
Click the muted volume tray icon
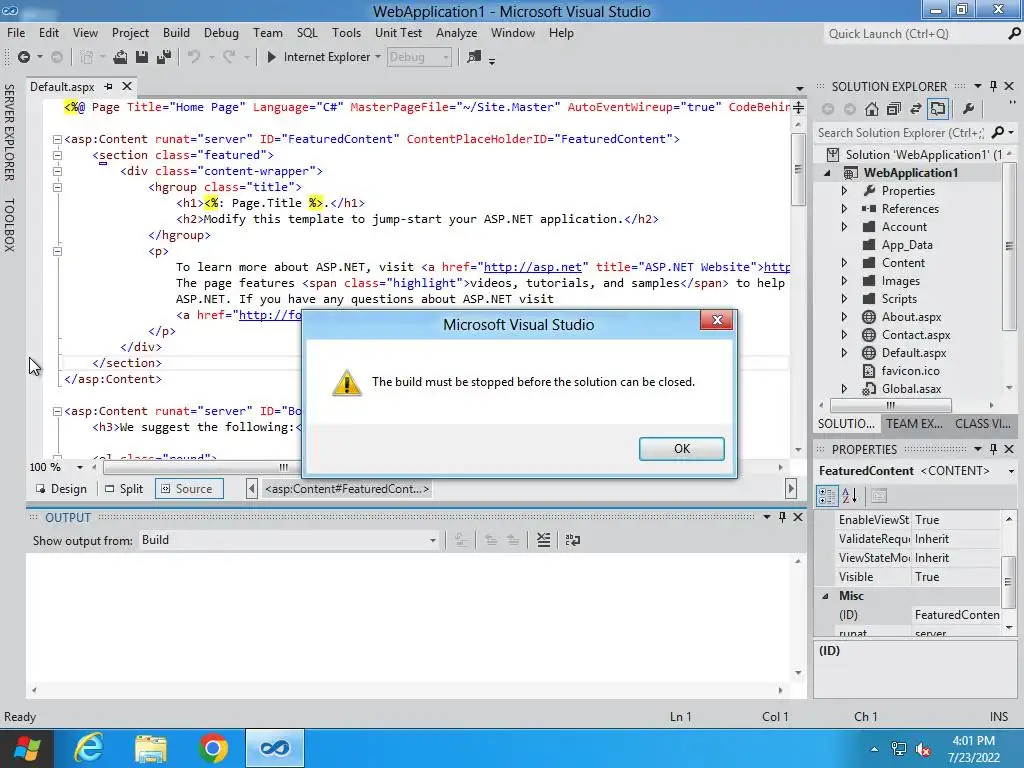[923, 749]
